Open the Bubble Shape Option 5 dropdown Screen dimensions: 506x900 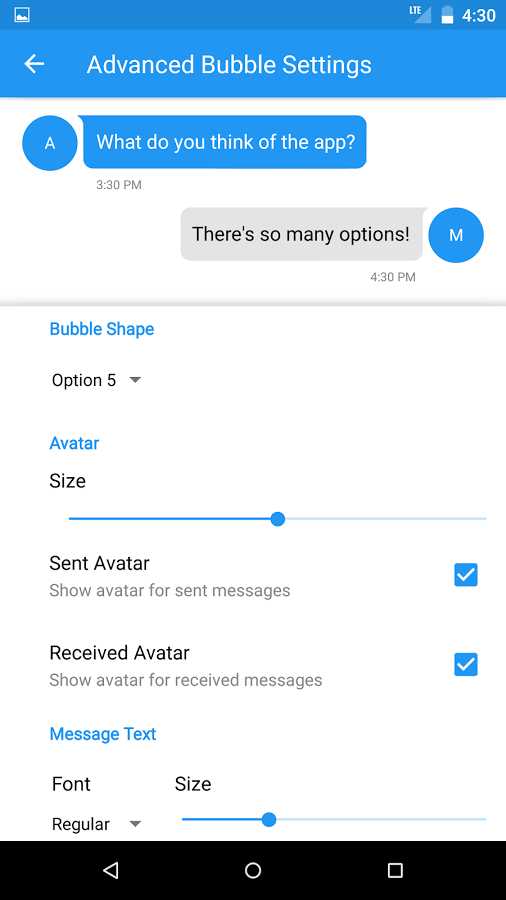tap(96, 380)
